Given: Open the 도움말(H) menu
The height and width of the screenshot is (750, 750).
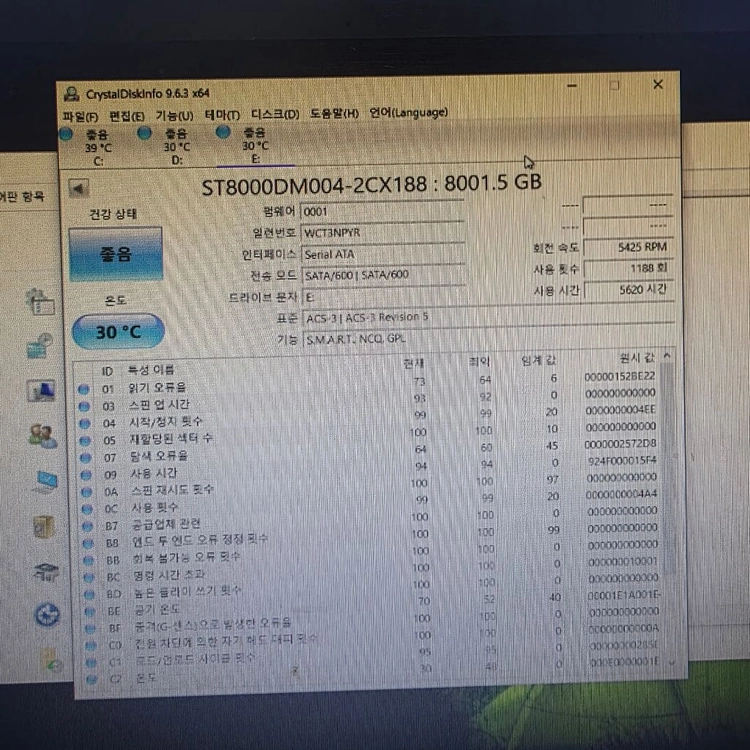Looking at the screenshot, I should pos(334,114).
